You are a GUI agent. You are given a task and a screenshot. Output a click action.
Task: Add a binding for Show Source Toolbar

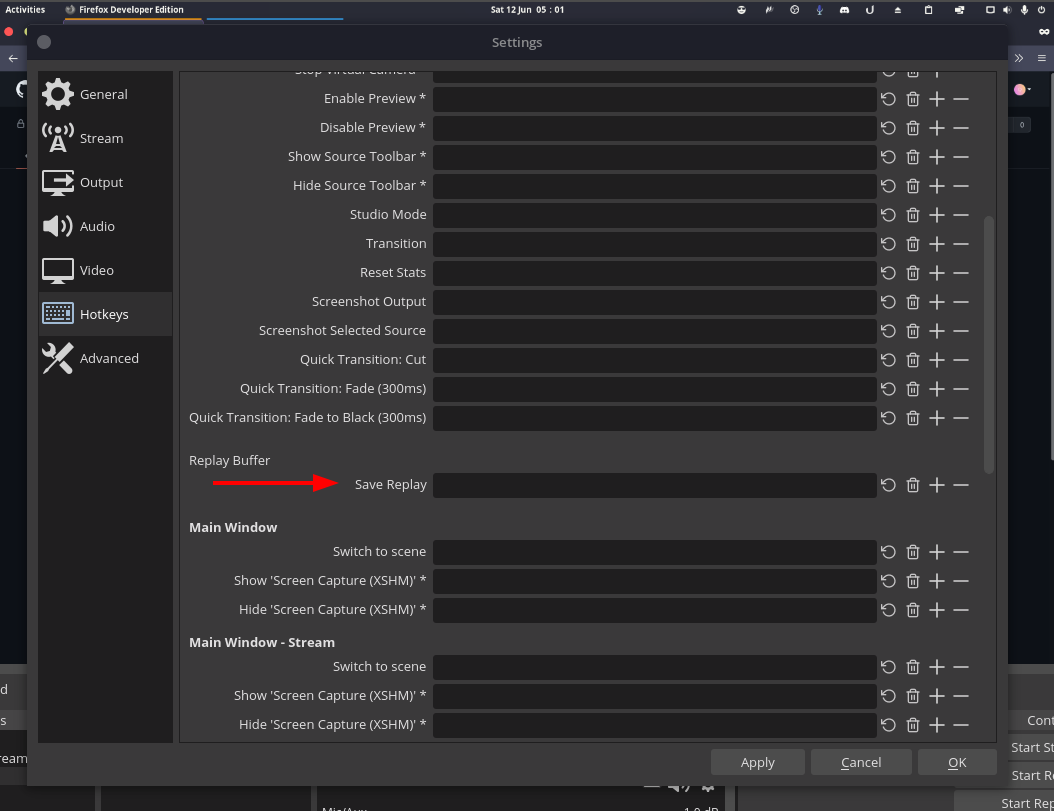(x=937, y=157)
